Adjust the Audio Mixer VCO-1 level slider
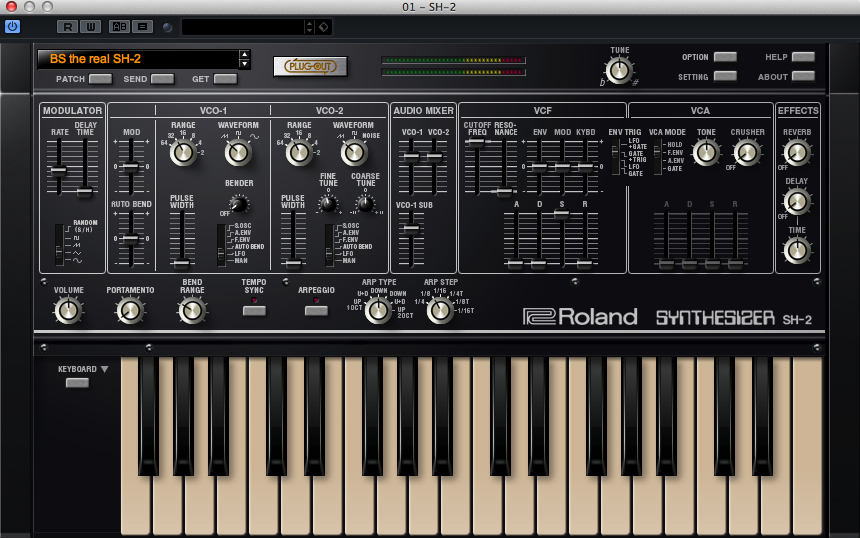860x538 pixels. click(x=411, y=157)
